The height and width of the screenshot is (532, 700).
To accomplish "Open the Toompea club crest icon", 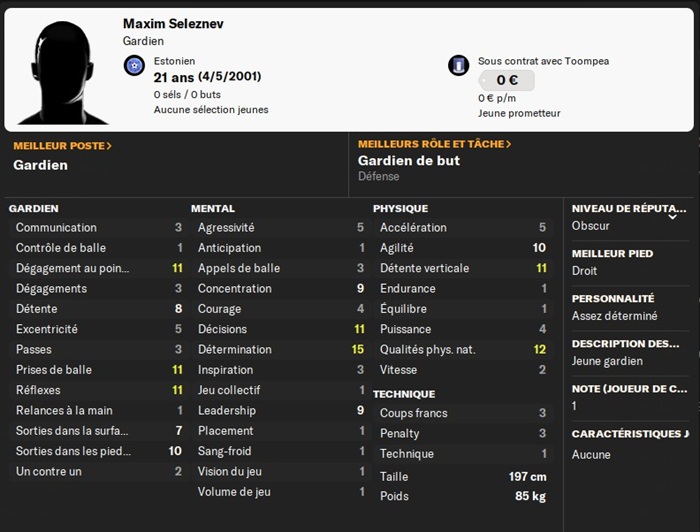I will click(458, 66).
